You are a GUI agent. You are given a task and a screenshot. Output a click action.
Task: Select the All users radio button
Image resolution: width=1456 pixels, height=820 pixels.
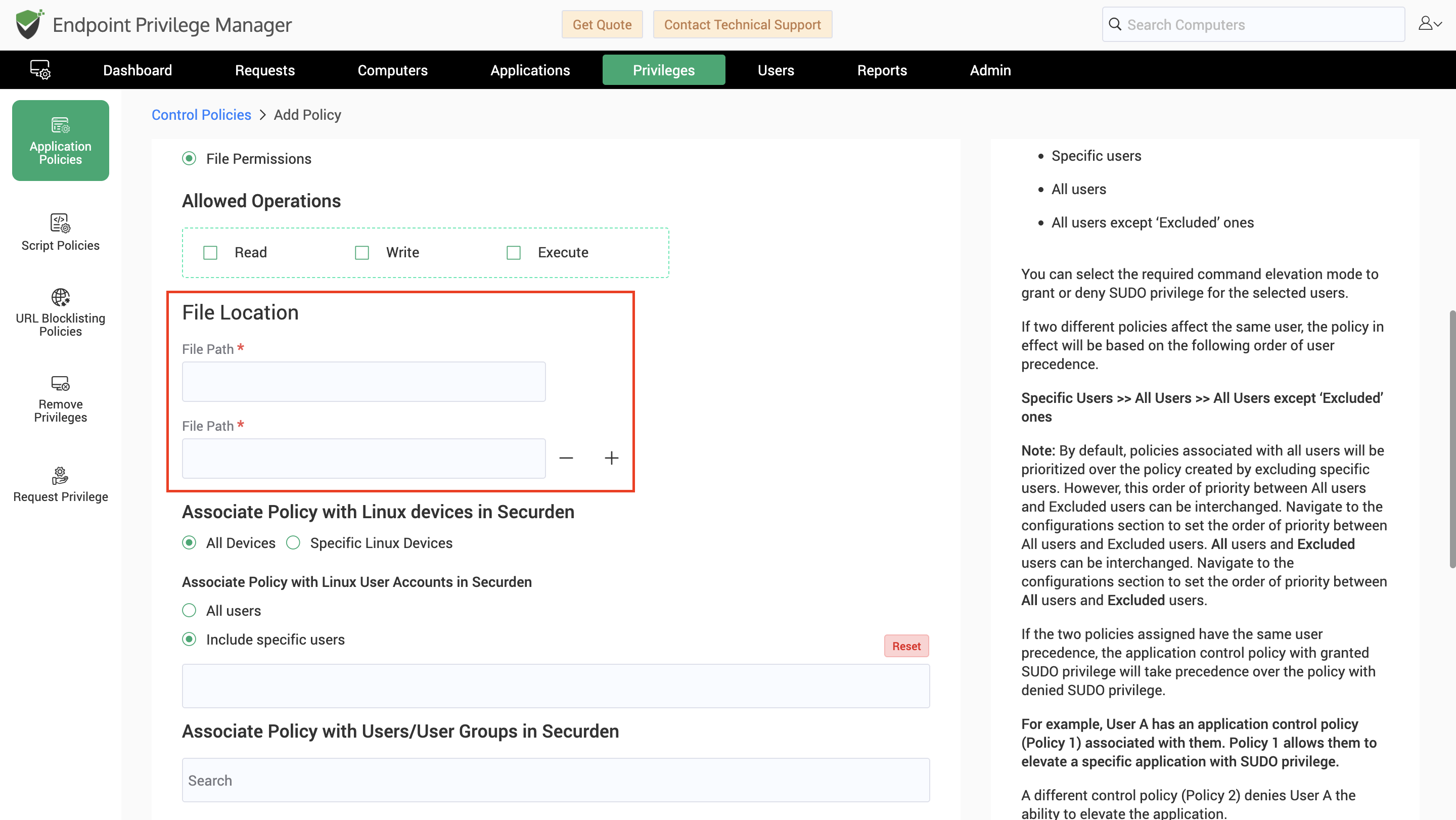point(190,611)
